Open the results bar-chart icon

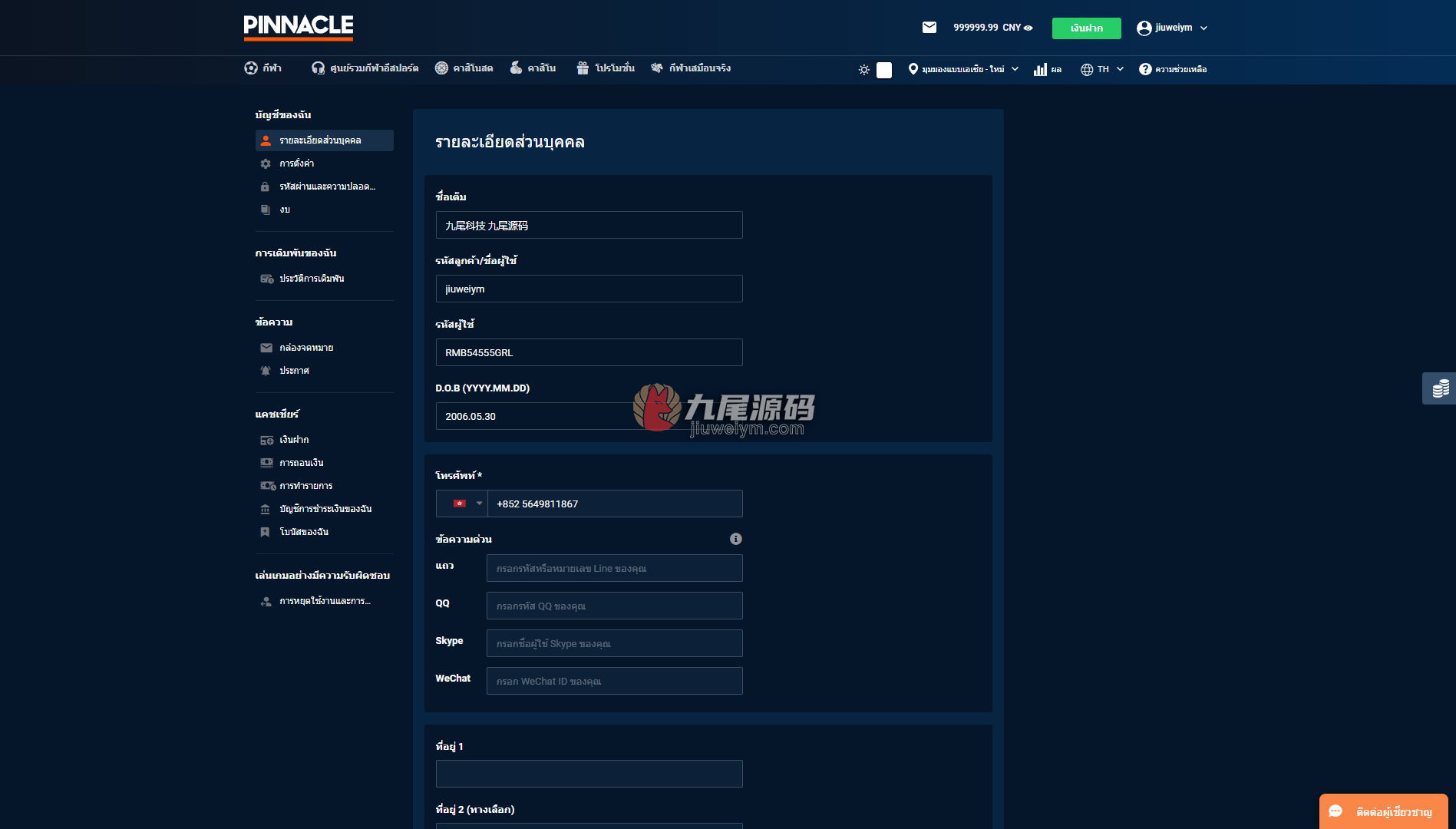click(1040, 69)
